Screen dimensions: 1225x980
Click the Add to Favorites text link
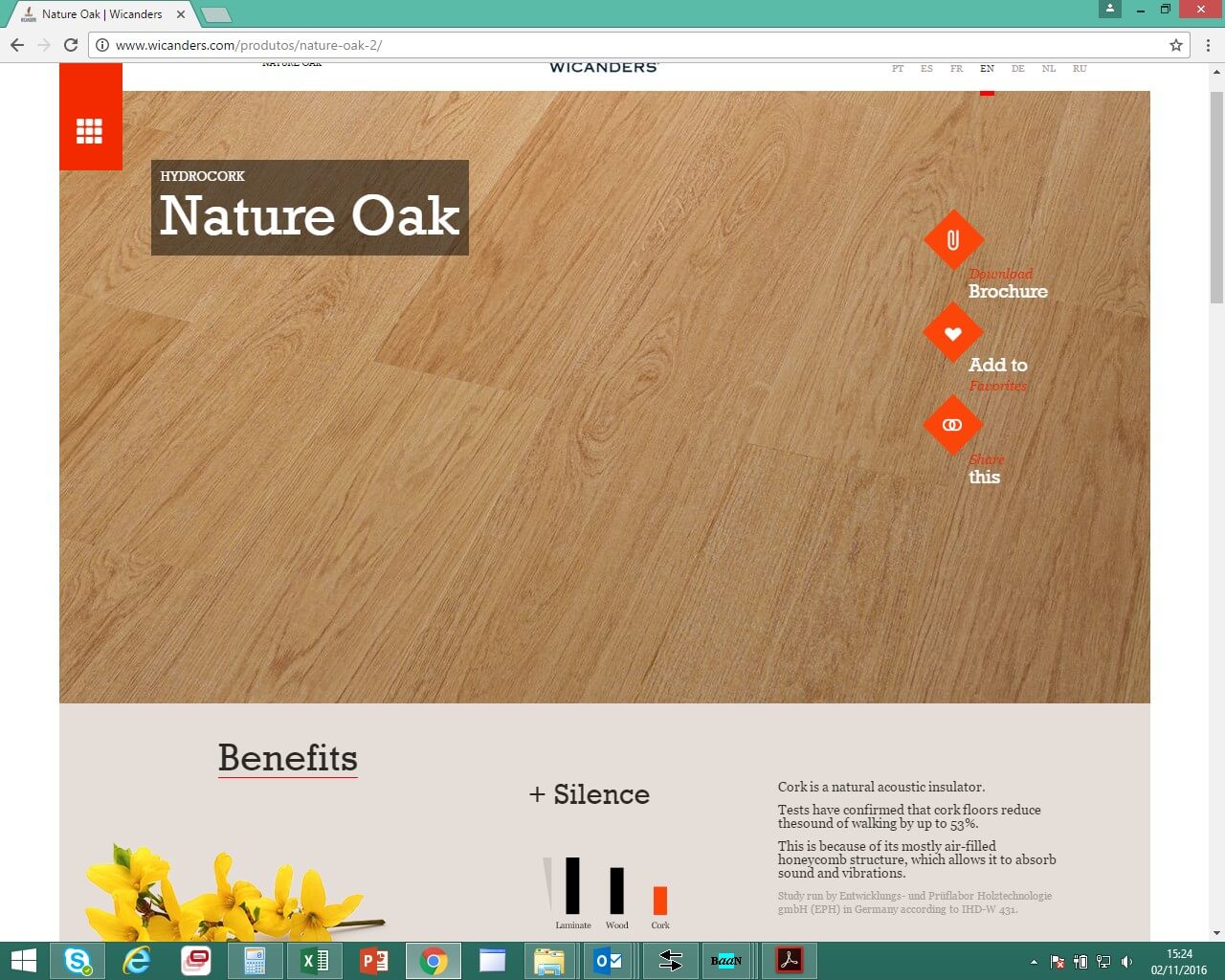click(x=998, y=374)
